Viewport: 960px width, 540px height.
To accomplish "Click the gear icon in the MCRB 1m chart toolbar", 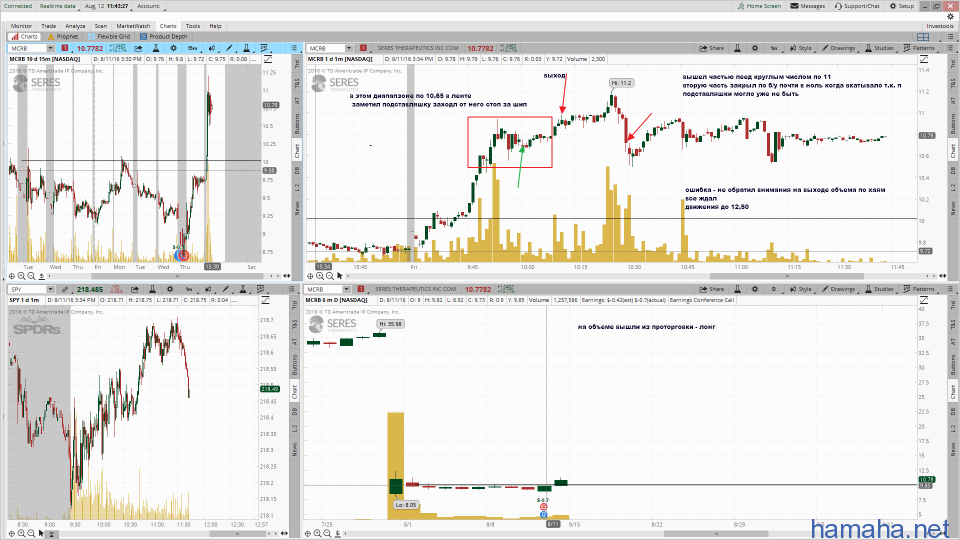I will (754, 48).
